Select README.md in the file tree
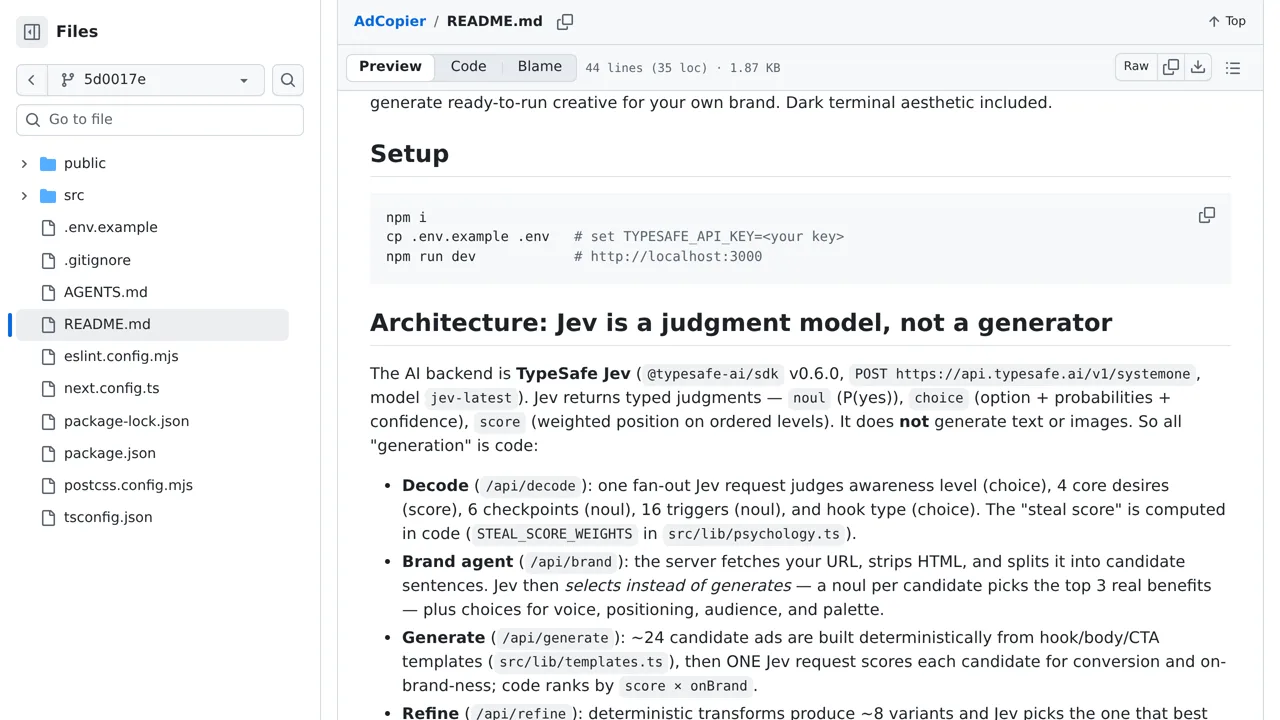1280x720 pixels. click(152, 324)
